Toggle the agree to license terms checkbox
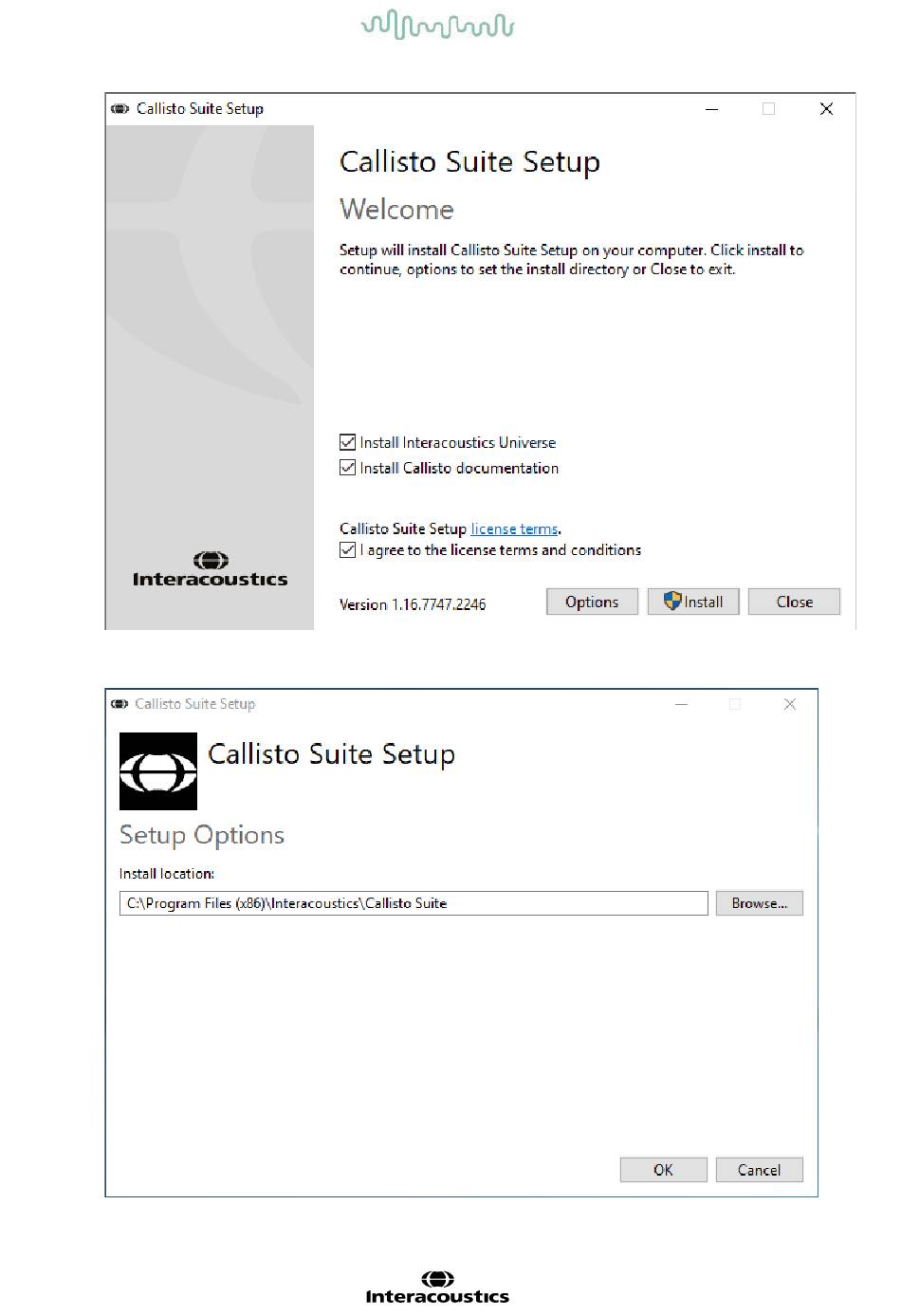Viewport: 901px width, 1316px height. tap(347, 550)
